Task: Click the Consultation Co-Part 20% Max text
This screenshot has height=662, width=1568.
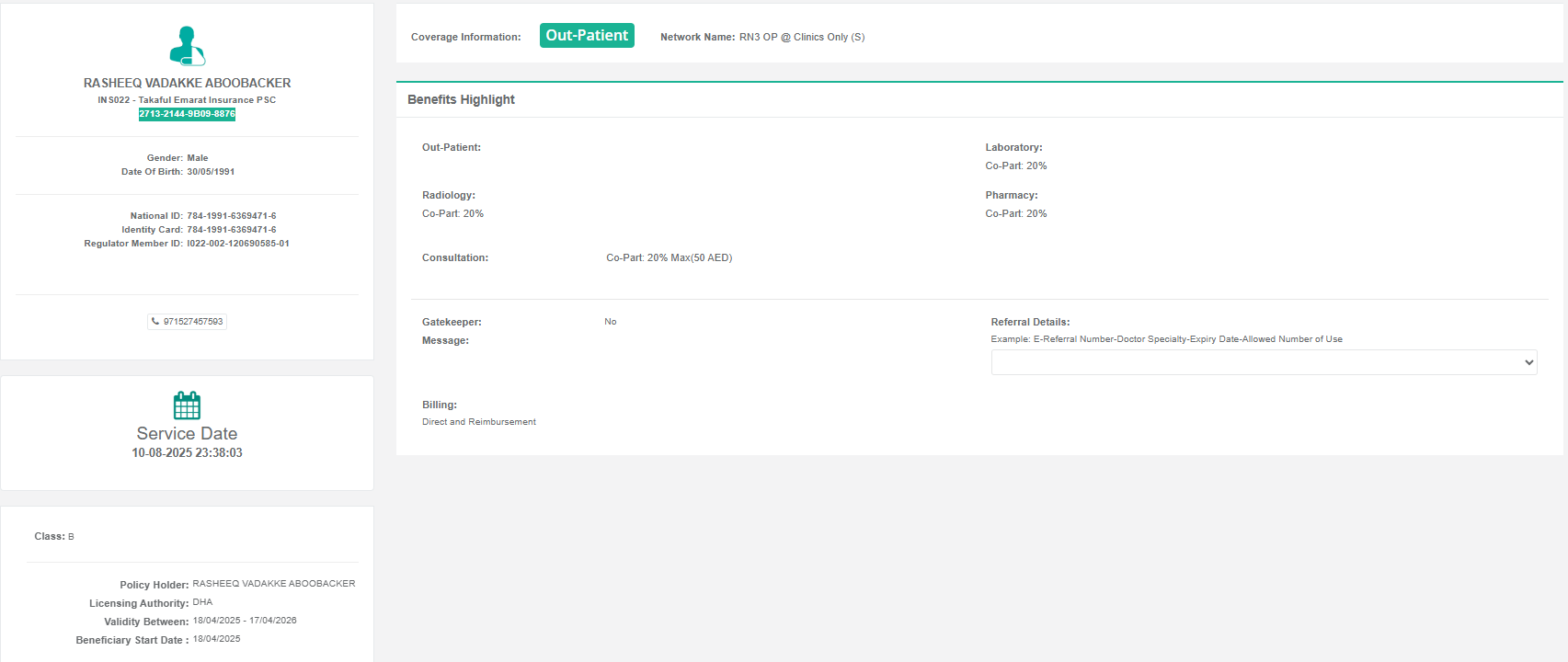Action: pos(669,257)
